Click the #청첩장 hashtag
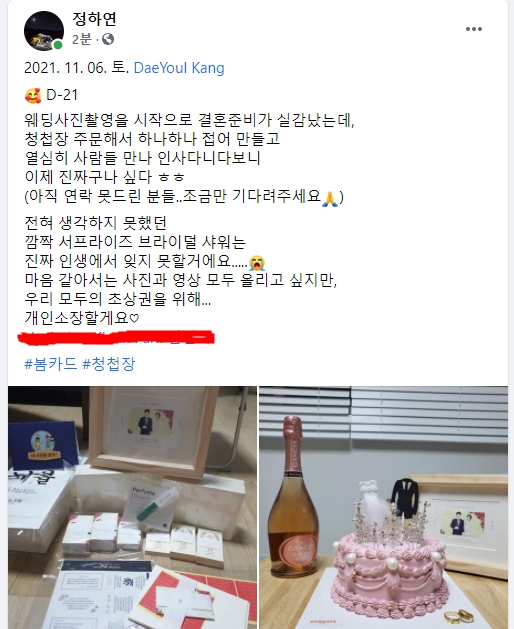The image size is (514, 629). pos(109,364)
